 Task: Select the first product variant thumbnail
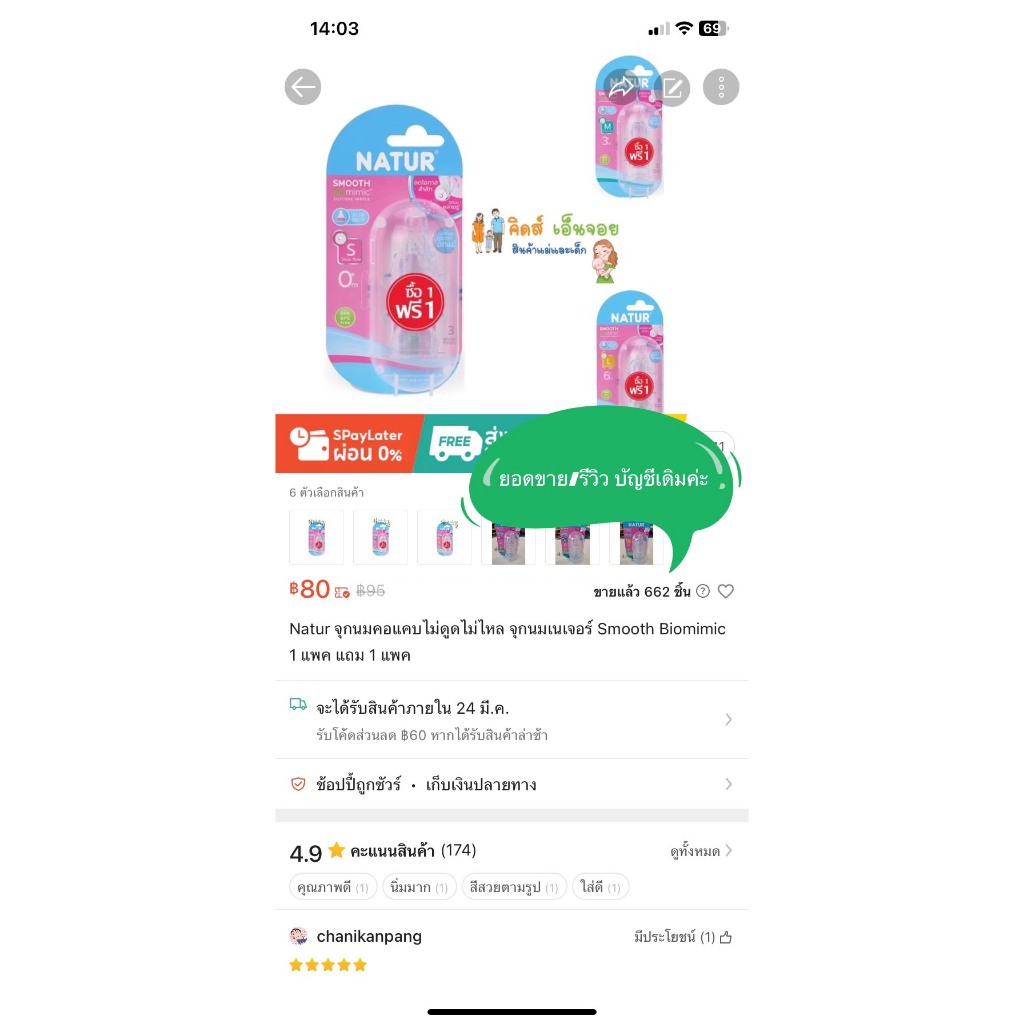(x=316, y=537)
